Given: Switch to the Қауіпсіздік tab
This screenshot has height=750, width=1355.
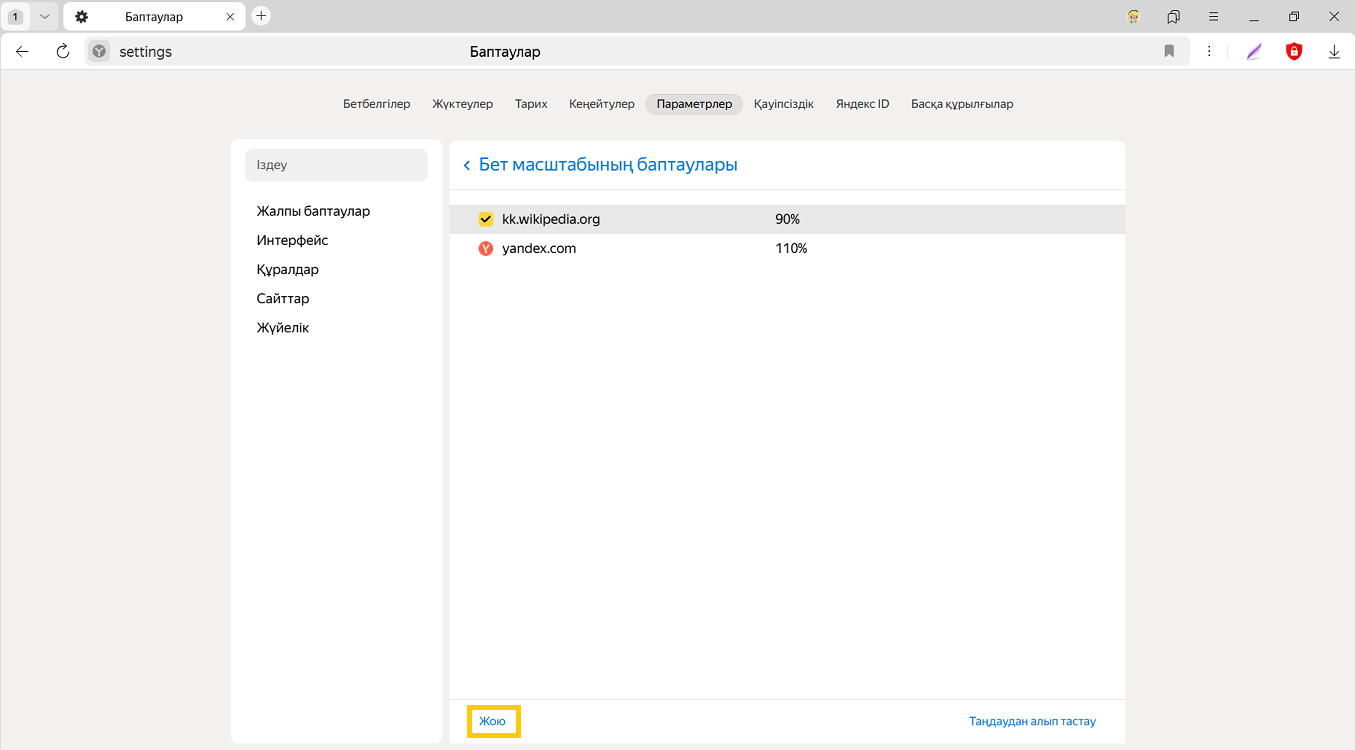Looking at the screenshot, I should coord(784,104).
